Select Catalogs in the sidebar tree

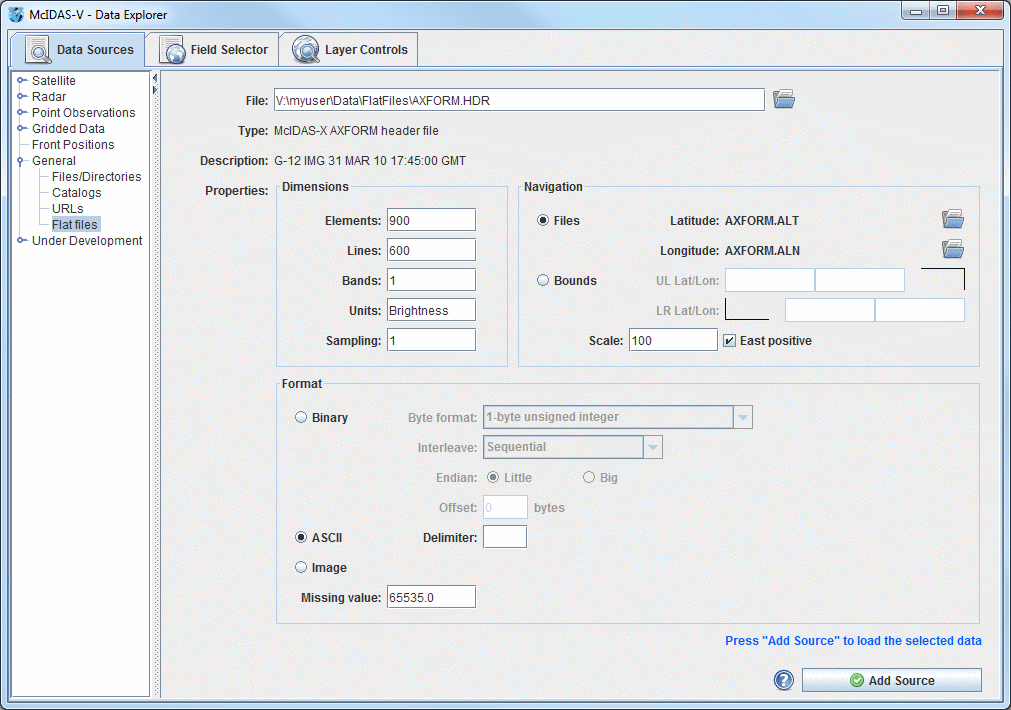[76, 192]
